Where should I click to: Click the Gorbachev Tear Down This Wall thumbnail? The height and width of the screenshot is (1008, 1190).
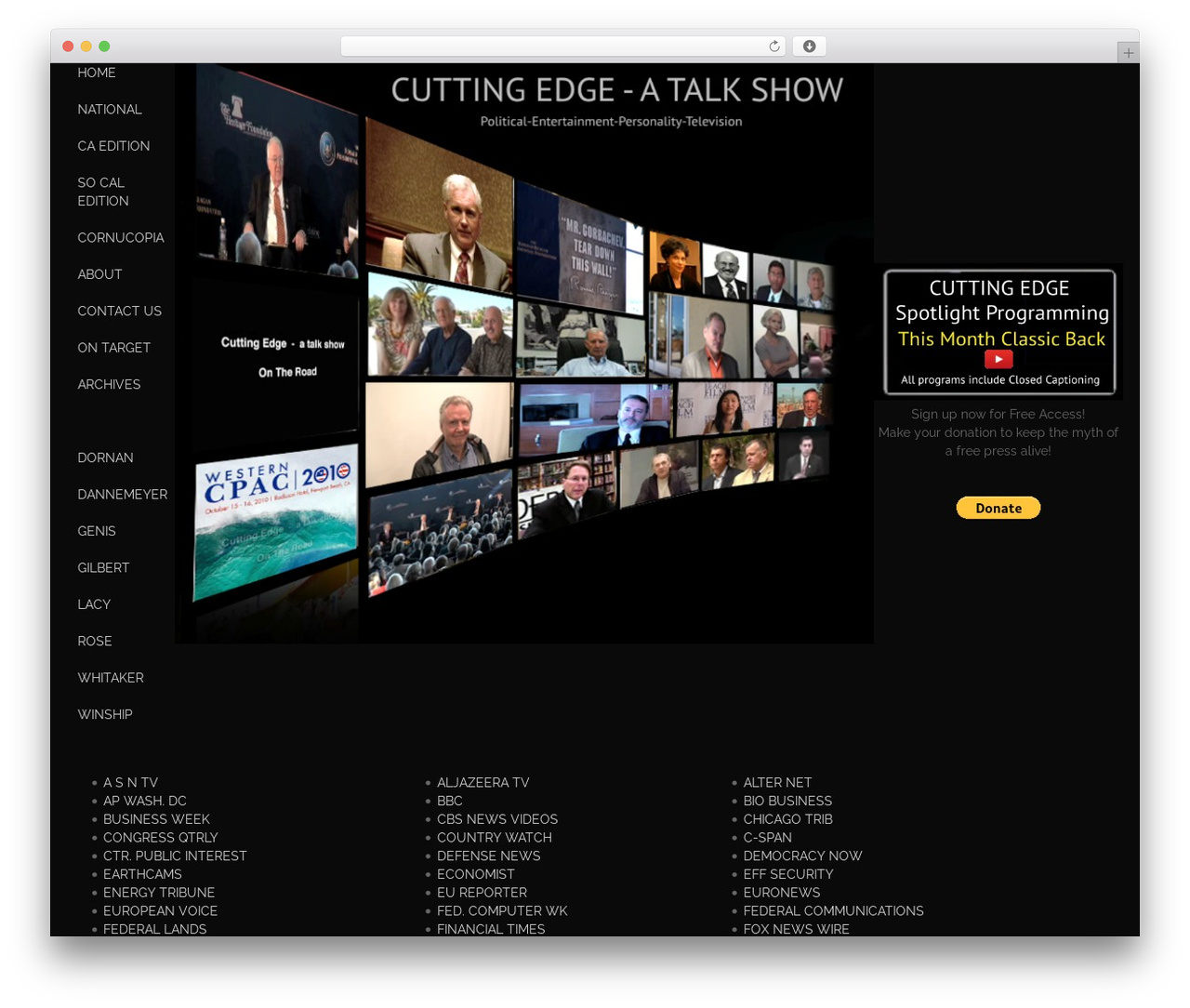tap(579, 246)
